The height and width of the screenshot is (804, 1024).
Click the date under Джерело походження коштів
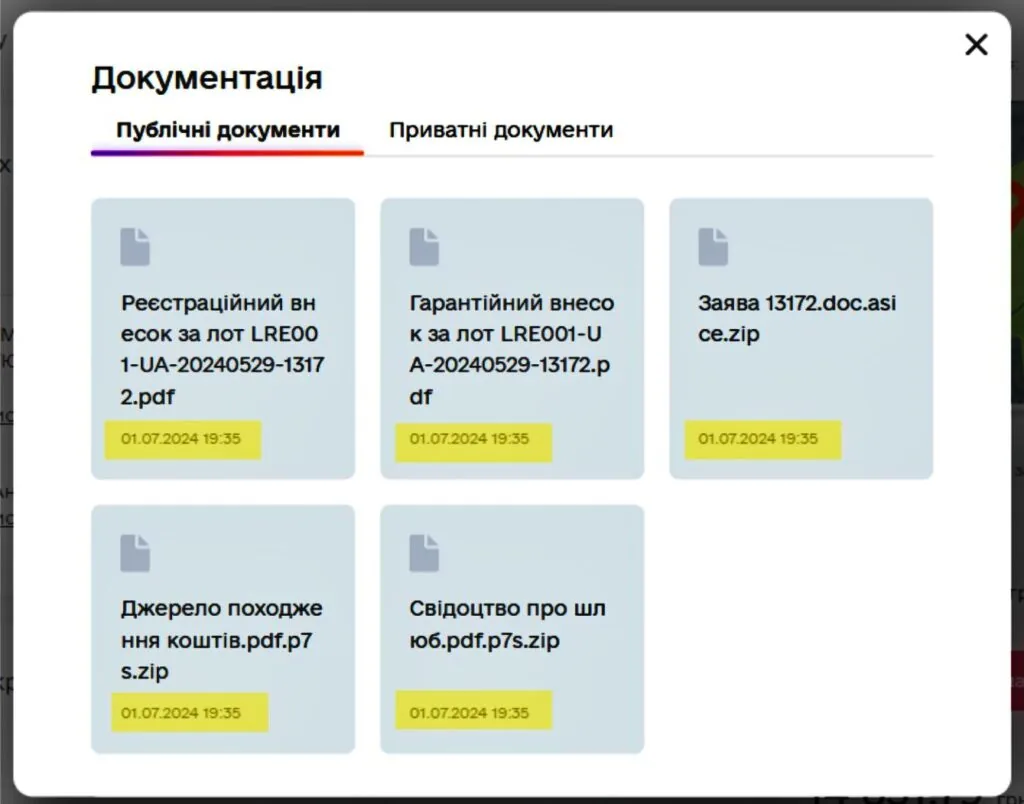181,713
